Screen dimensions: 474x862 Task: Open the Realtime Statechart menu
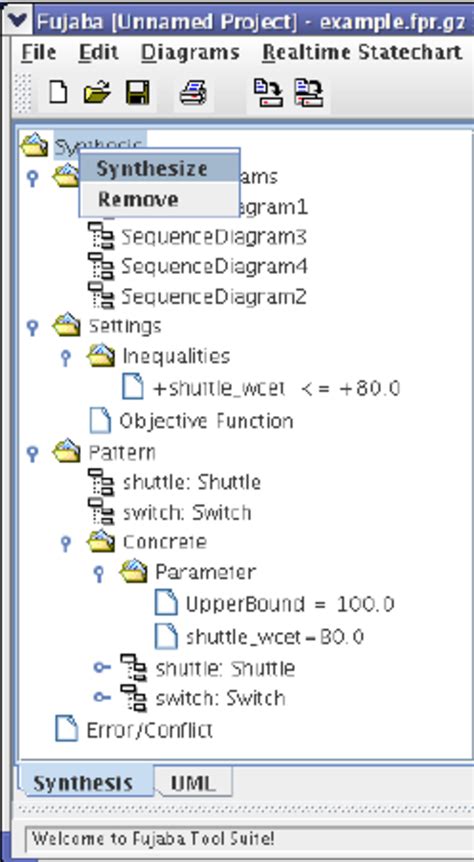362,52
